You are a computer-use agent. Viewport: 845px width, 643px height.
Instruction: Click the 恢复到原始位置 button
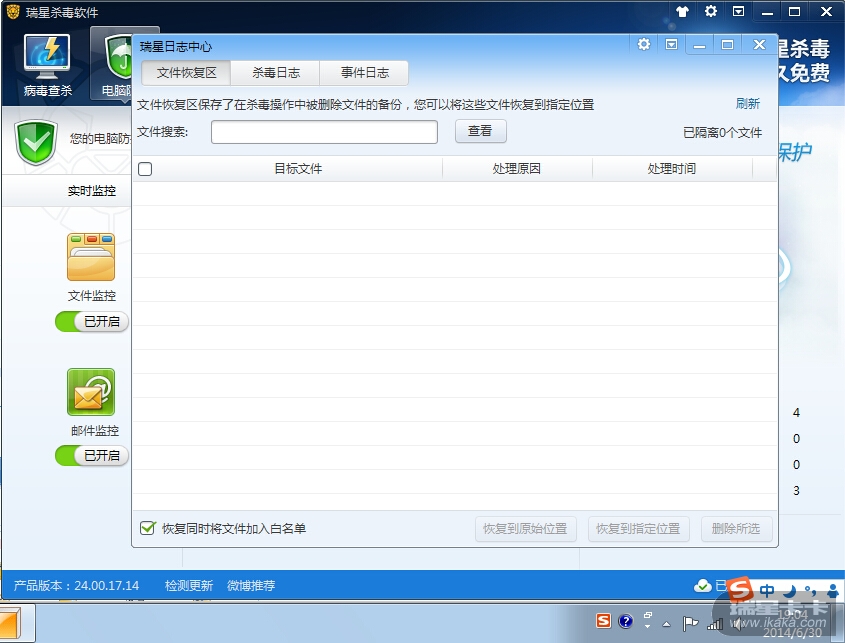(x=525, y=529)
